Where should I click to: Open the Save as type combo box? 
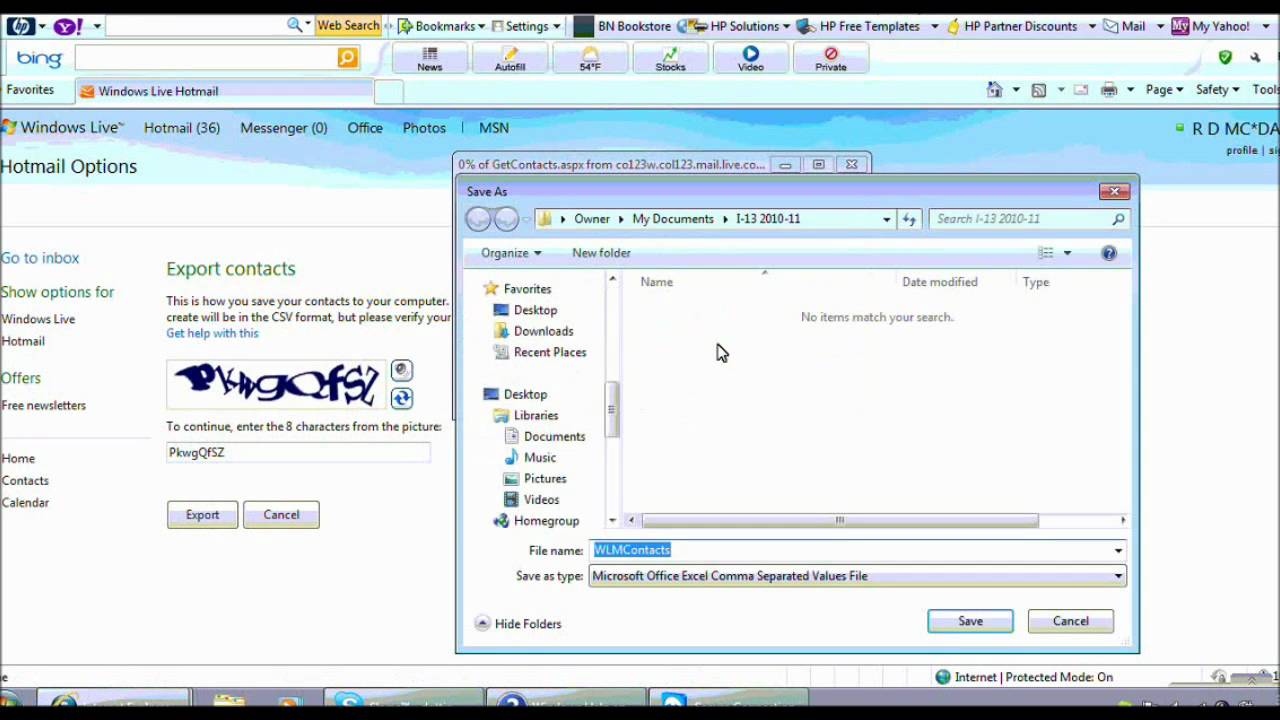point(857,576)
